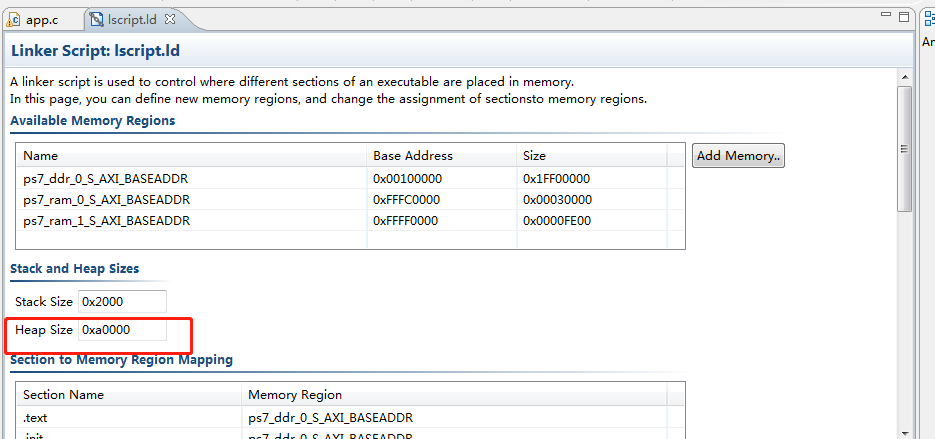Click the scroll down arrow of page scrollbar
Screen dimensions: 935x439
tap(905, 432)
